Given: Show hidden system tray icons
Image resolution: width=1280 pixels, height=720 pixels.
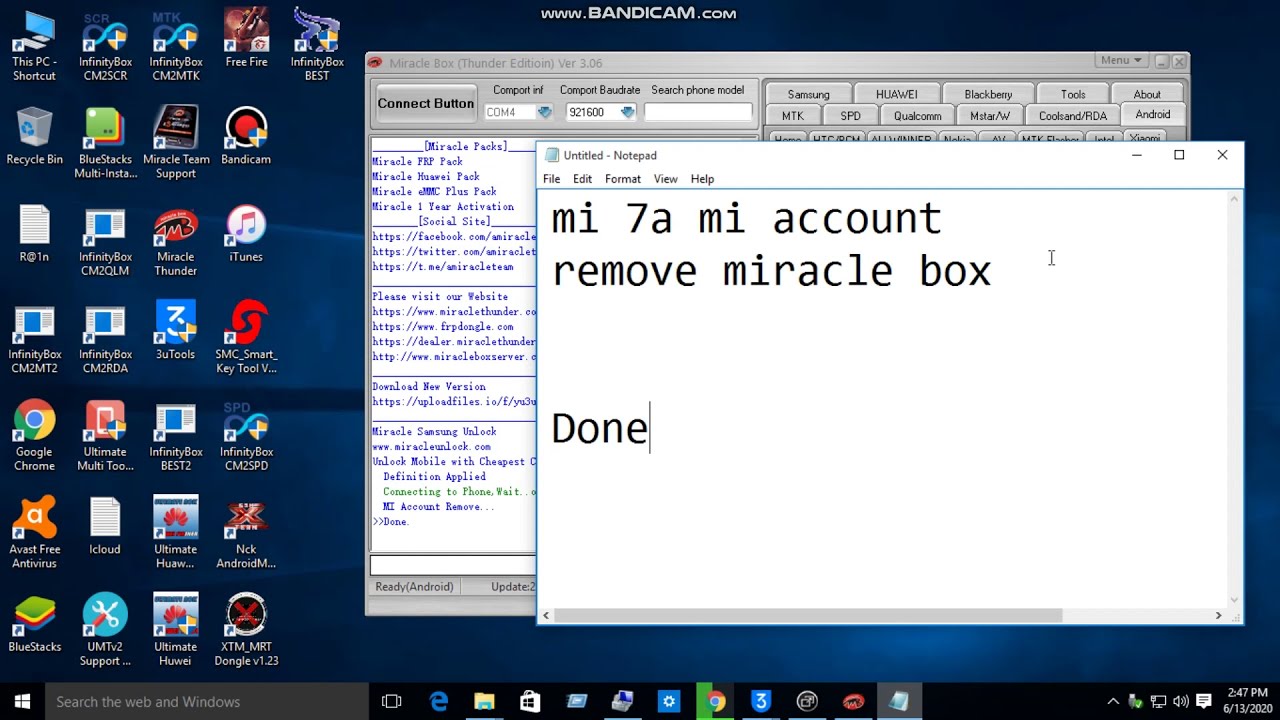Looking at the screenshot, I should [x=1113, y=701].
